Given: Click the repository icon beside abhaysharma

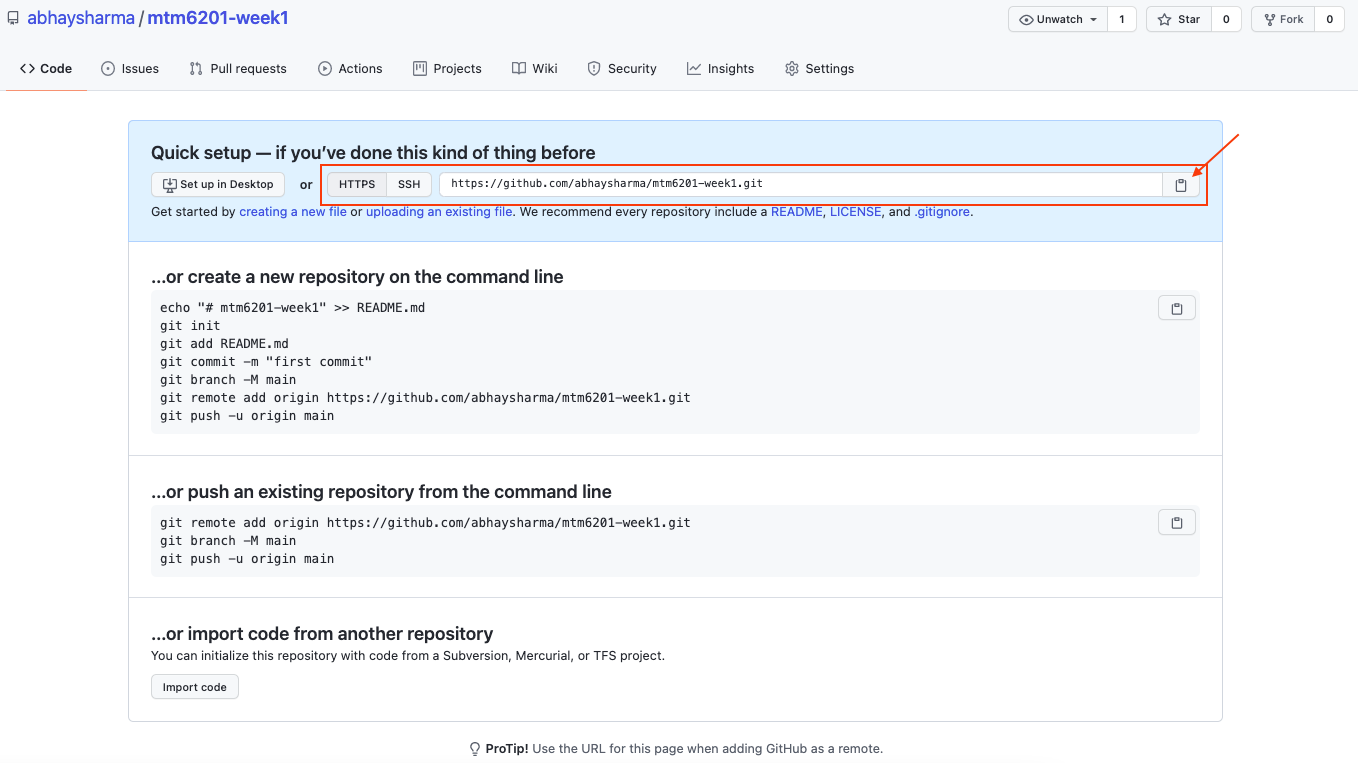Looking at the screenshot, I should tap(13, 18).
